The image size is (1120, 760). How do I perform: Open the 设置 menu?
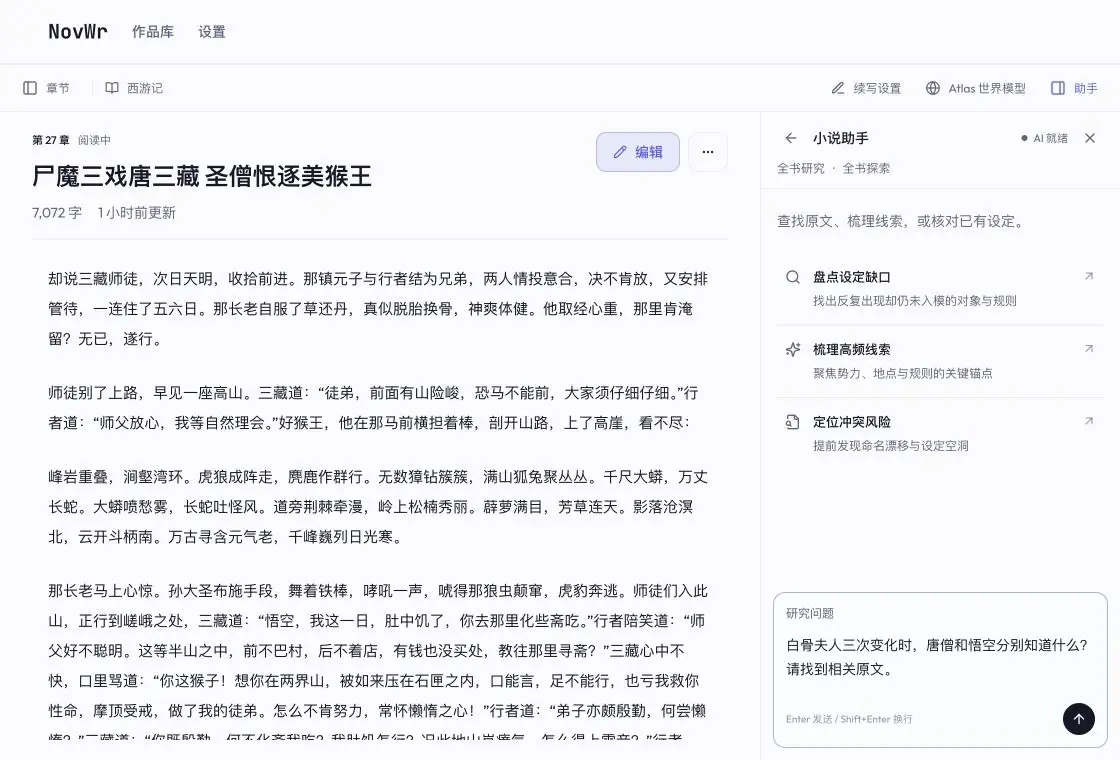click(211, 32)
